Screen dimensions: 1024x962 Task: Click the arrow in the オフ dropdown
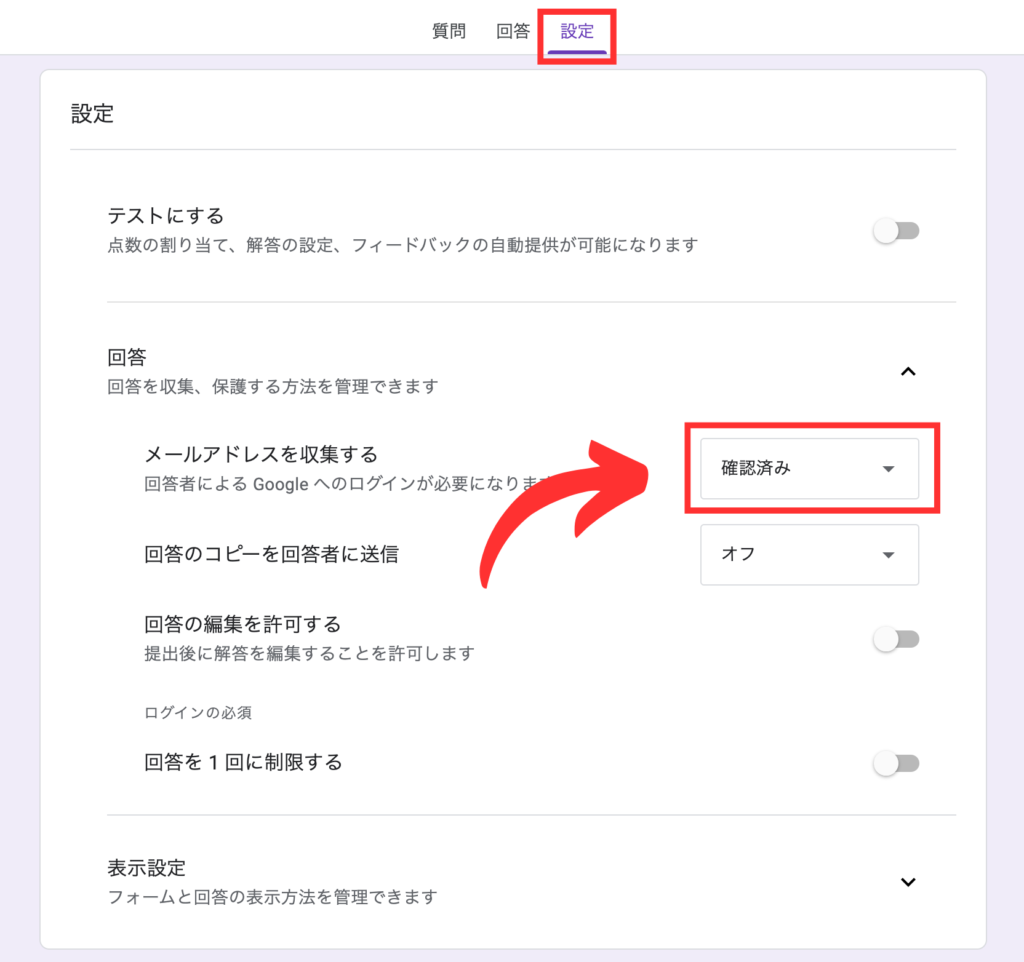(x=888, y=555)
